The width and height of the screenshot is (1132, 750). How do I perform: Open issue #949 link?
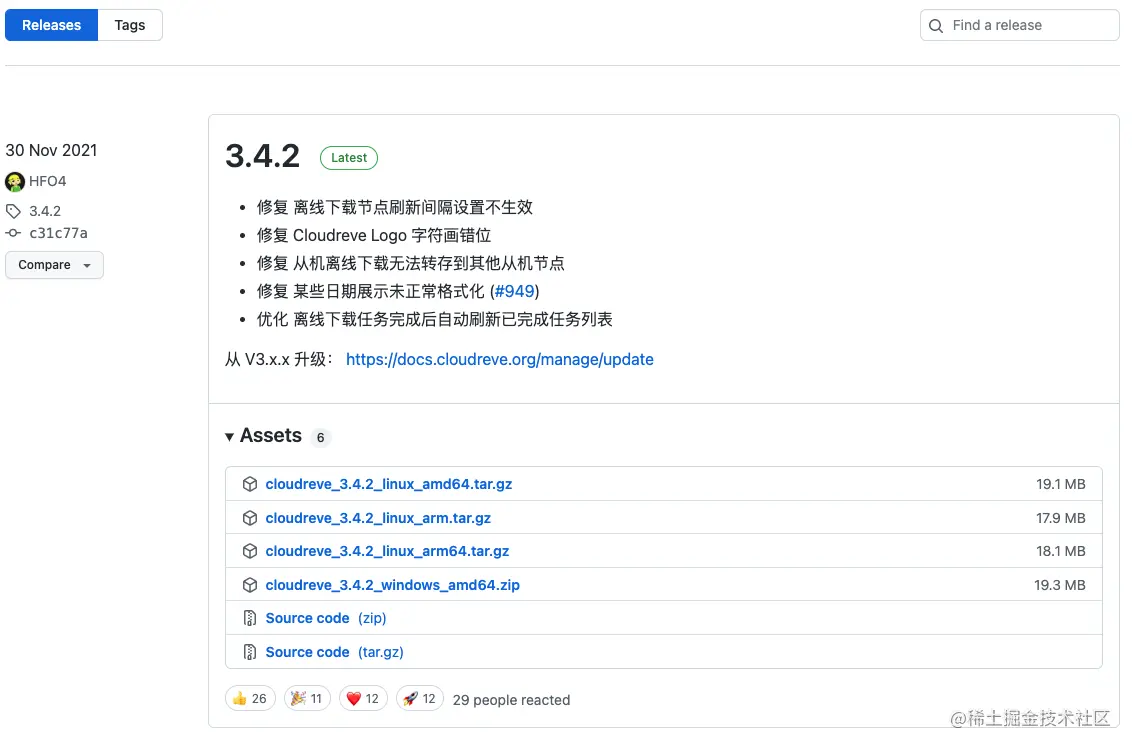[515, 292]
